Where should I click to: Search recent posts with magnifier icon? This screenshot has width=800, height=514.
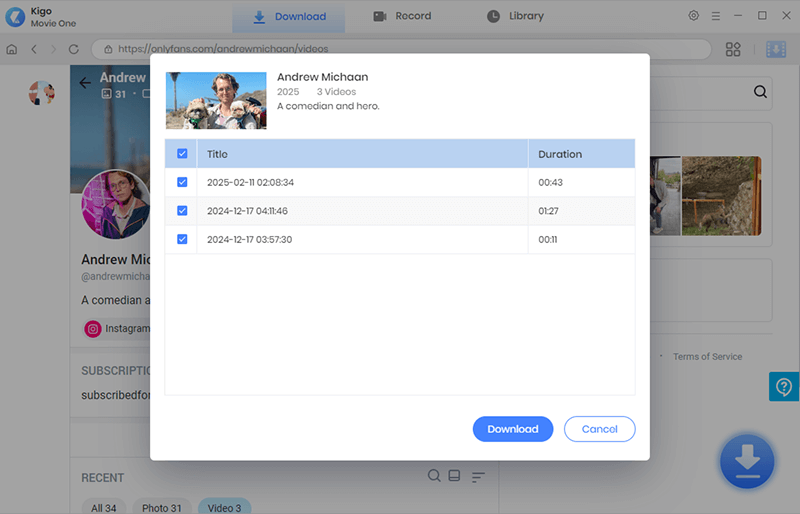(x=434, y=476)
